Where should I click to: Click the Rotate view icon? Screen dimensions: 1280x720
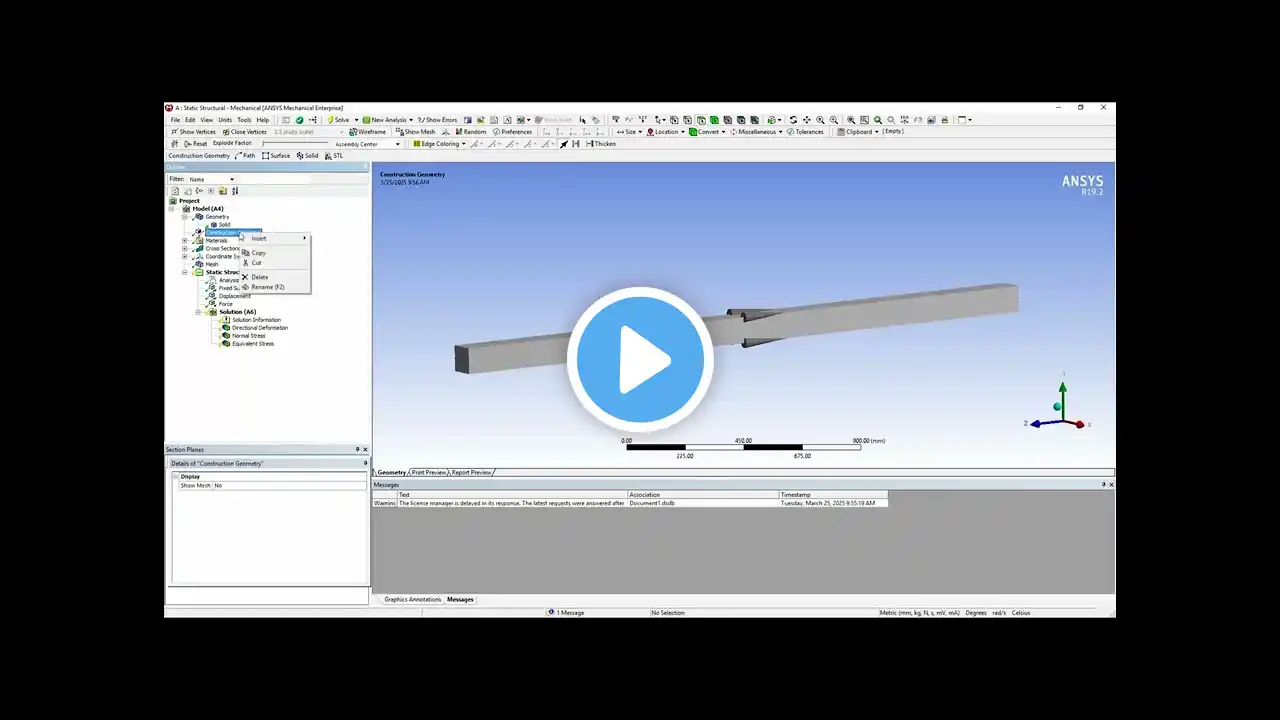tap(793, 120)
